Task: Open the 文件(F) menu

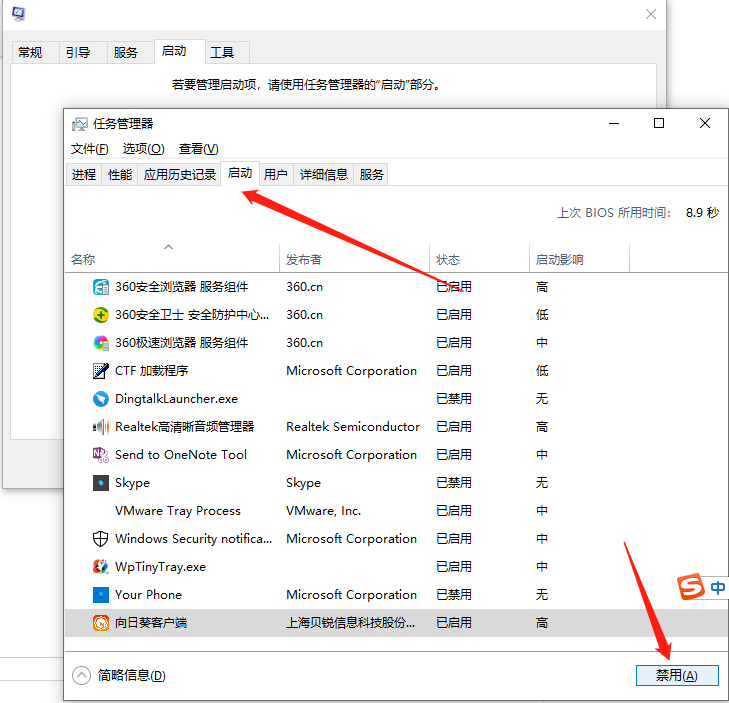Action: click(89, 149)
